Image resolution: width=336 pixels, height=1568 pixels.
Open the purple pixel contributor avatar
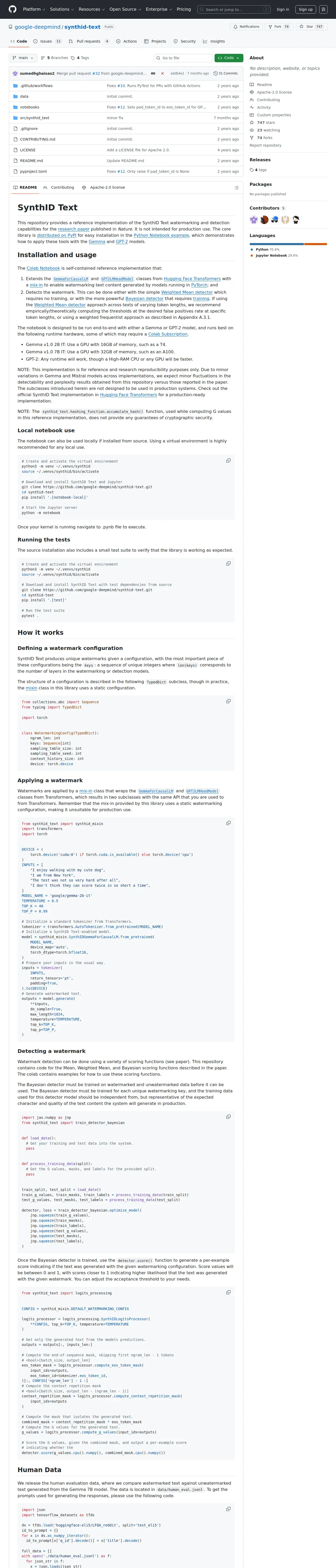(254, 220)
